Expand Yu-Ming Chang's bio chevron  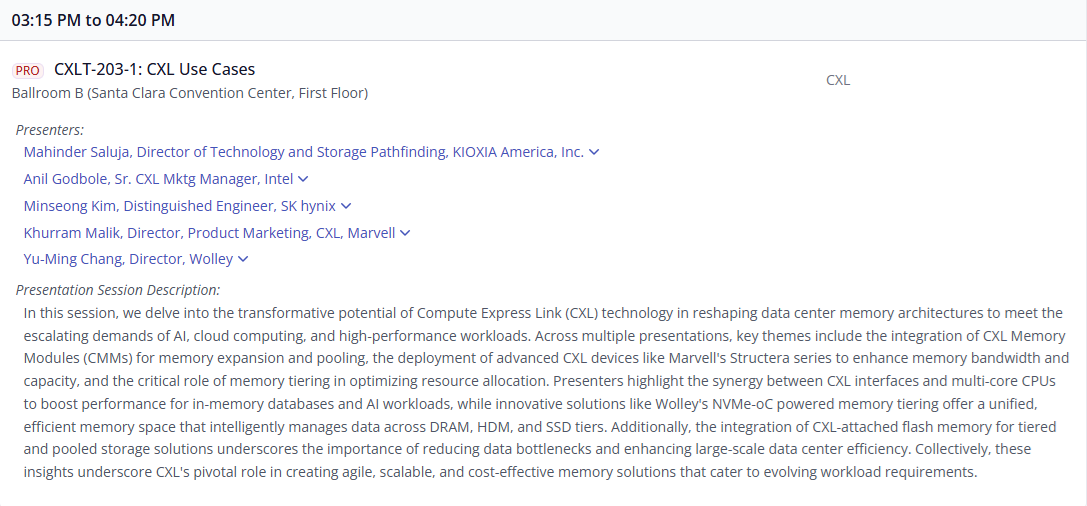point(243,259)
